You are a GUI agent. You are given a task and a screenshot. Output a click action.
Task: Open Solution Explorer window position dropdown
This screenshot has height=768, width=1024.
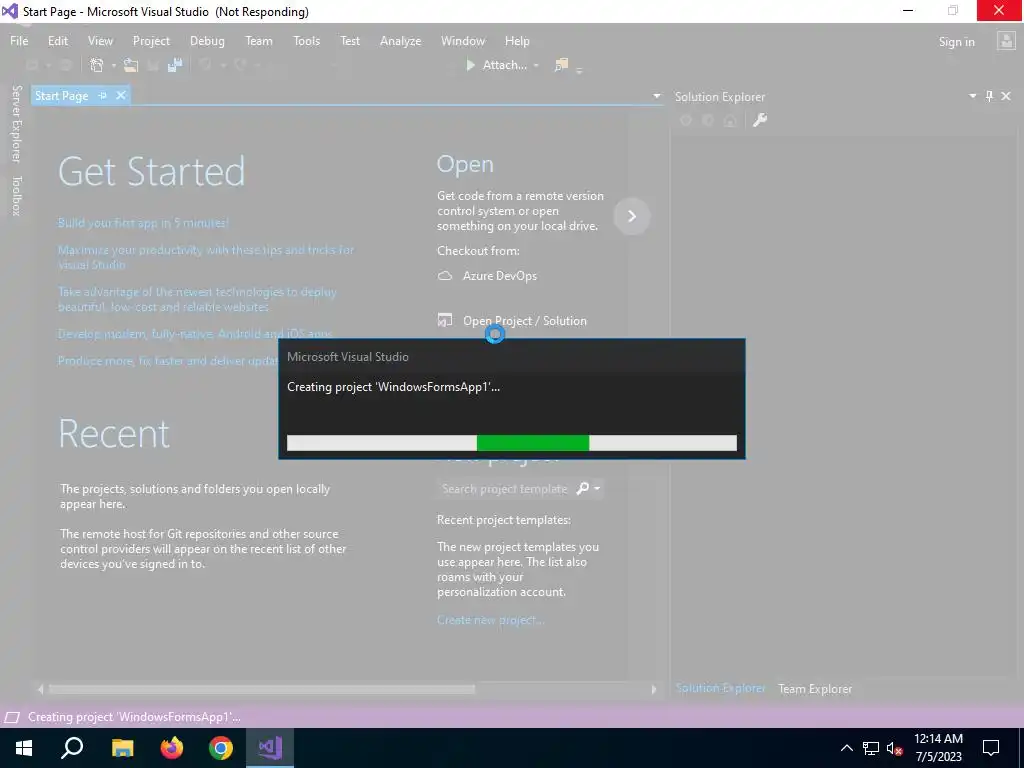click(972, 96)
